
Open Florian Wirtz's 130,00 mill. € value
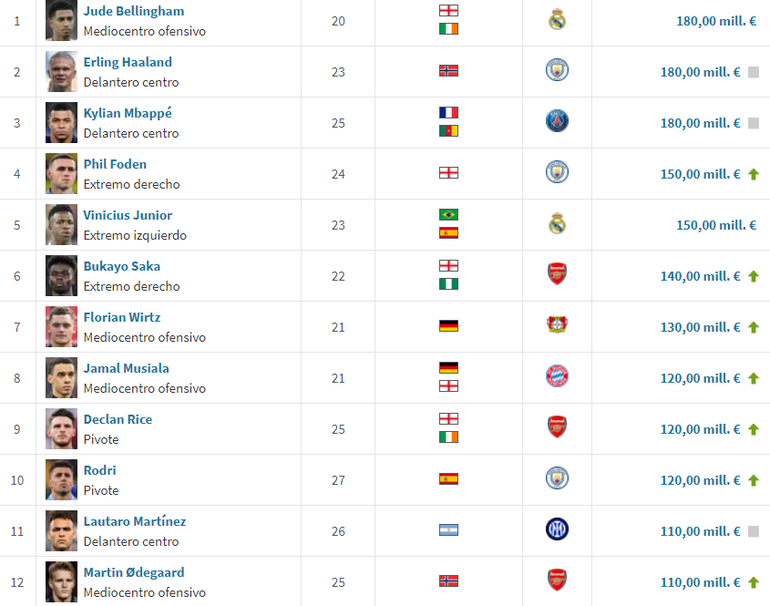click(700, 327)
